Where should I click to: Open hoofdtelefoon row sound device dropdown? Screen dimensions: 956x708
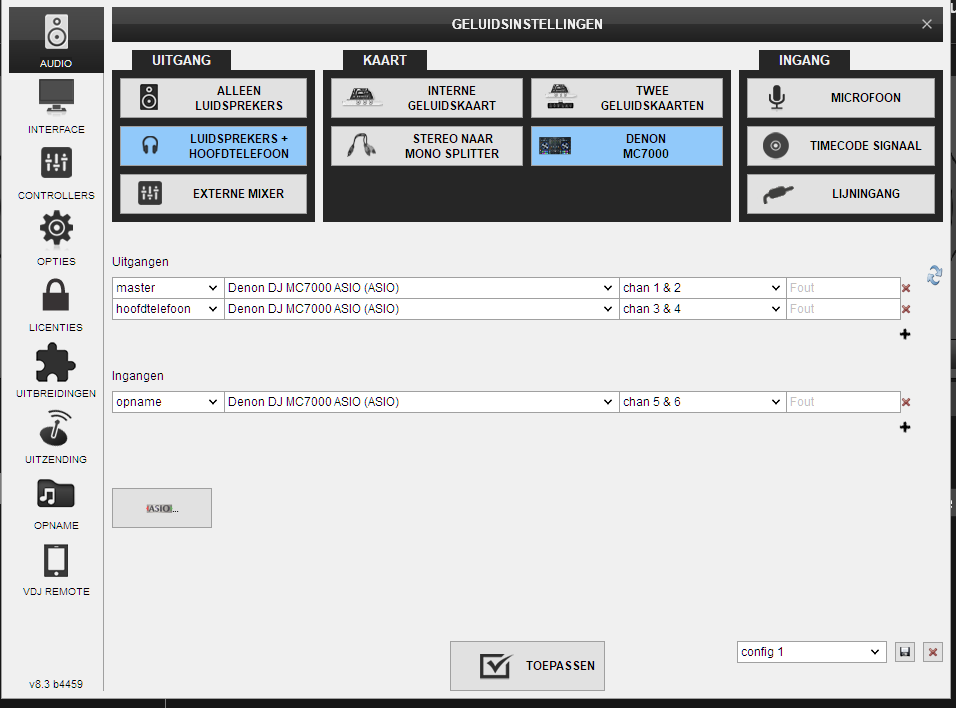(421, 309)
